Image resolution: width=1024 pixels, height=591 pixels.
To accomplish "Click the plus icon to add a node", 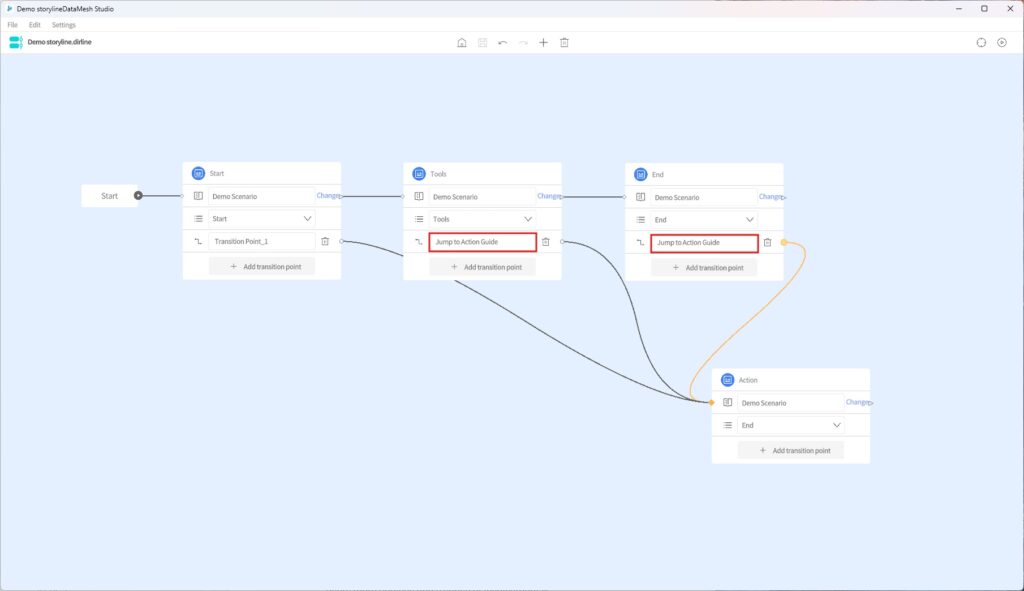I will point(543,42).
